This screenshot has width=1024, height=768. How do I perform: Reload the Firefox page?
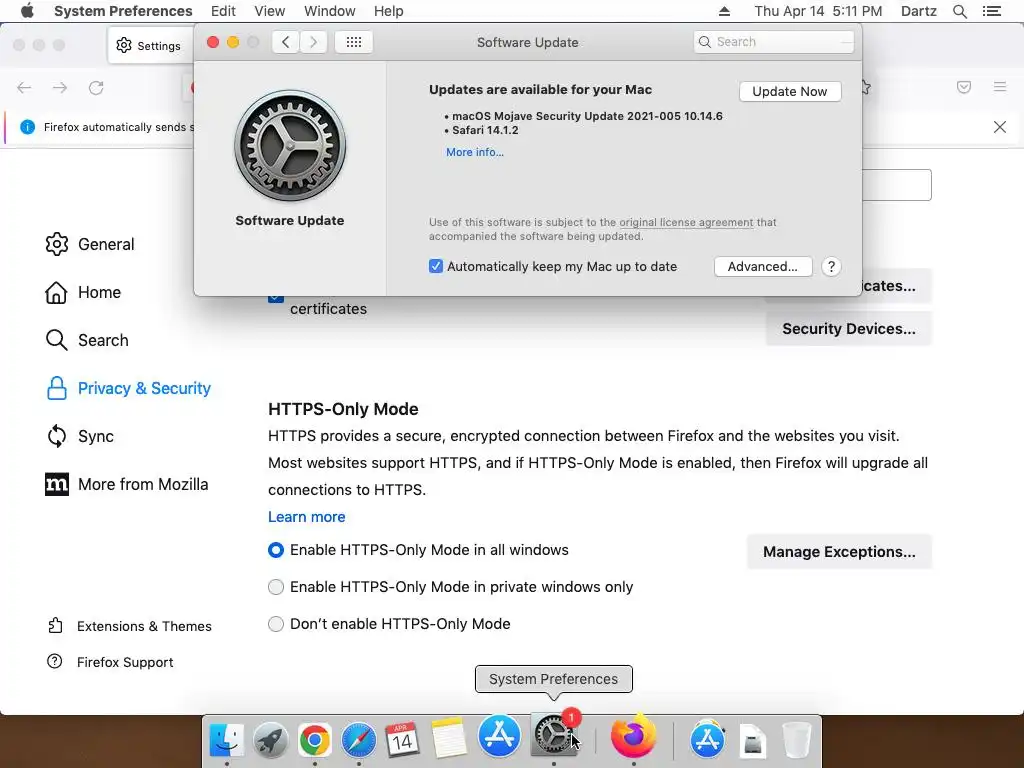(96, 88)
